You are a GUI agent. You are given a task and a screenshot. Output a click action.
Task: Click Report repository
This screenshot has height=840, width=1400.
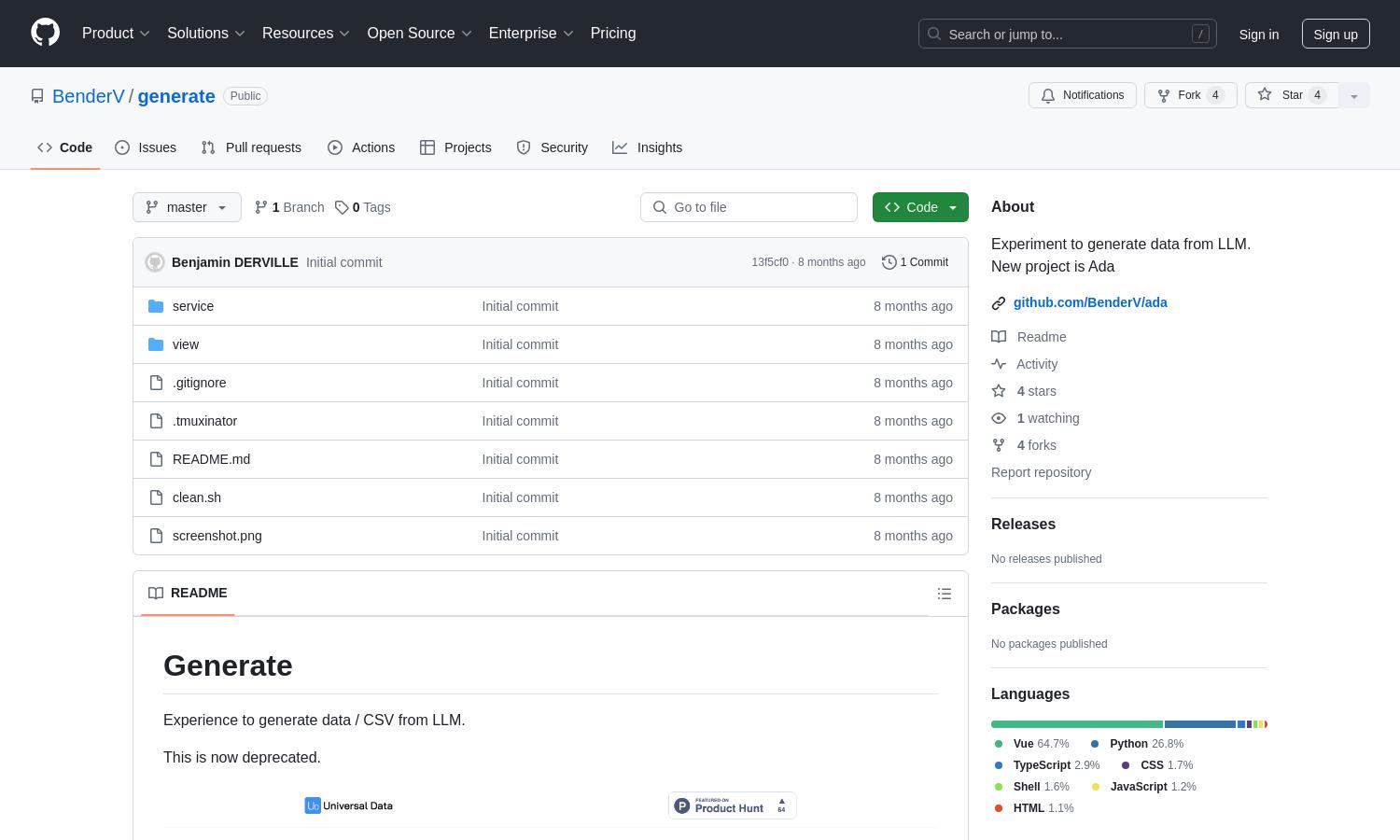point(1042,472)
